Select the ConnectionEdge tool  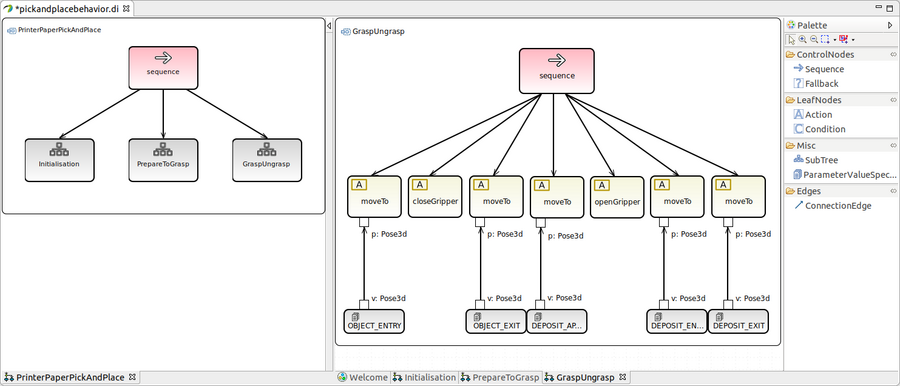click(833, 206)
